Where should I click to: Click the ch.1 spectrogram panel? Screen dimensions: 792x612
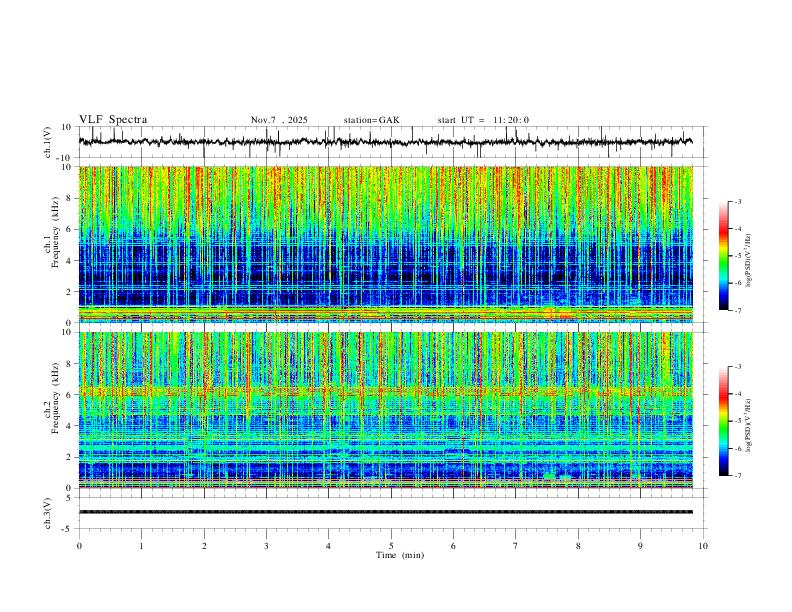tap(386, 244)
